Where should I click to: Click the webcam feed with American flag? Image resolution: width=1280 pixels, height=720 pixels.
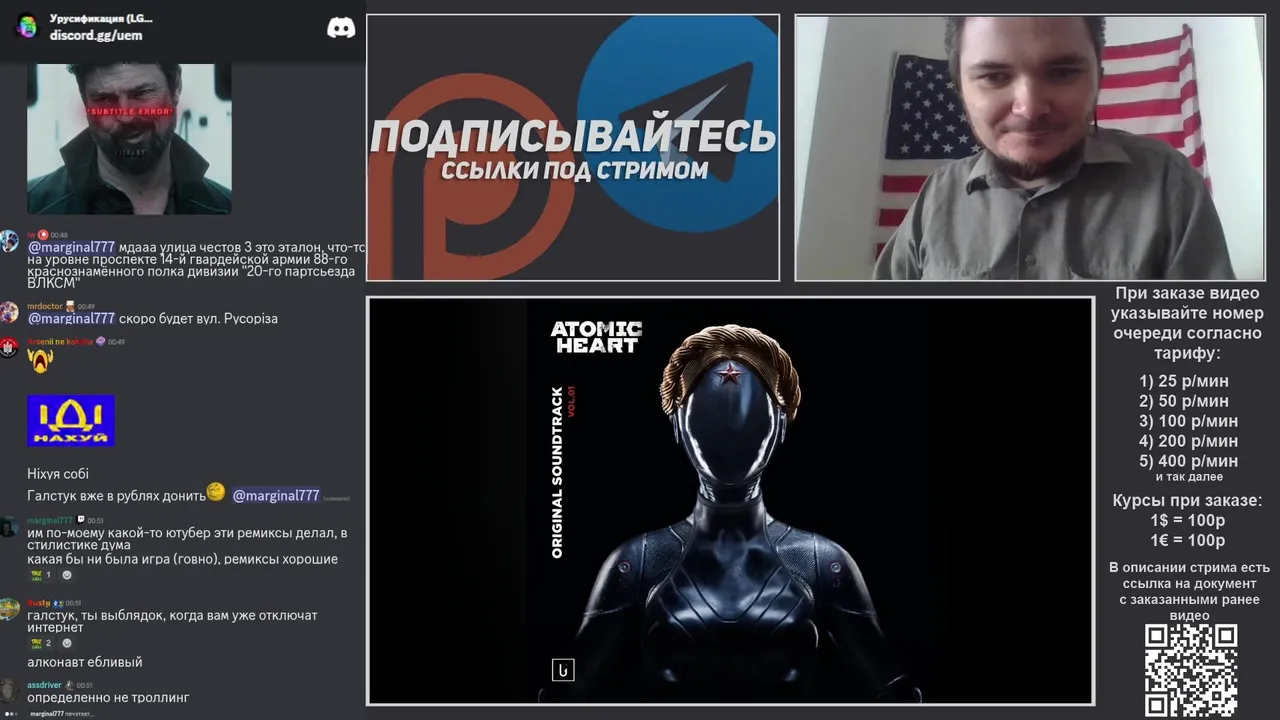(x=1030, y=148)
